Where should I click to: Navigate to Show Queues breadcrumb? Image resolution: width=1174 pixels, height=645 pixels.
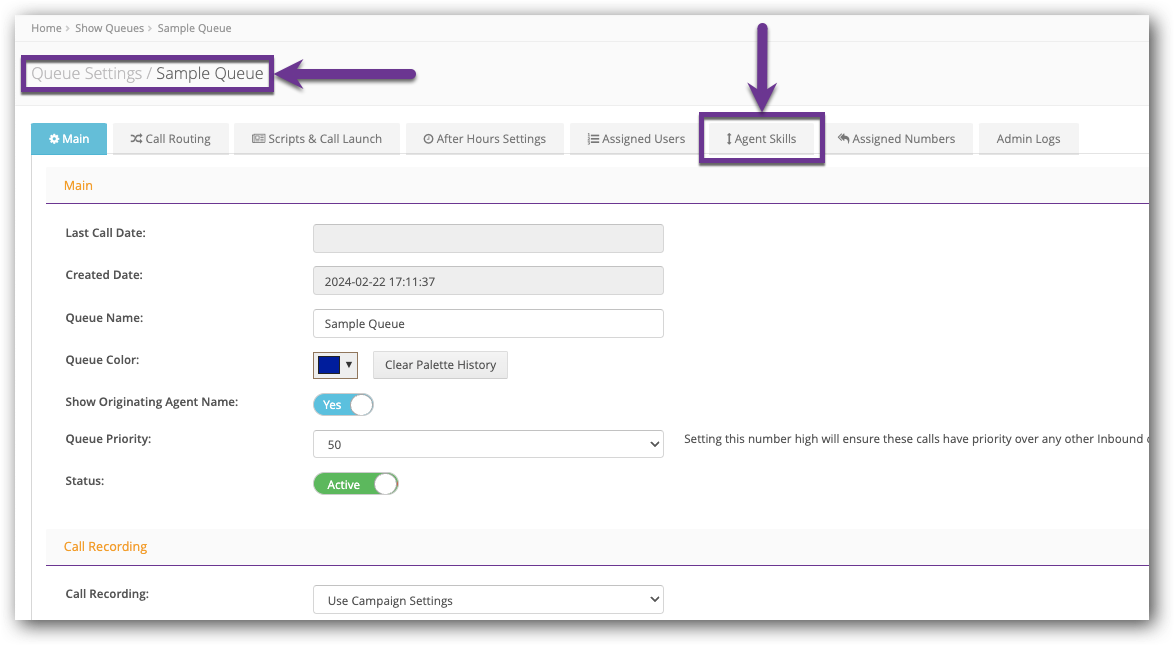click(109, 28)
